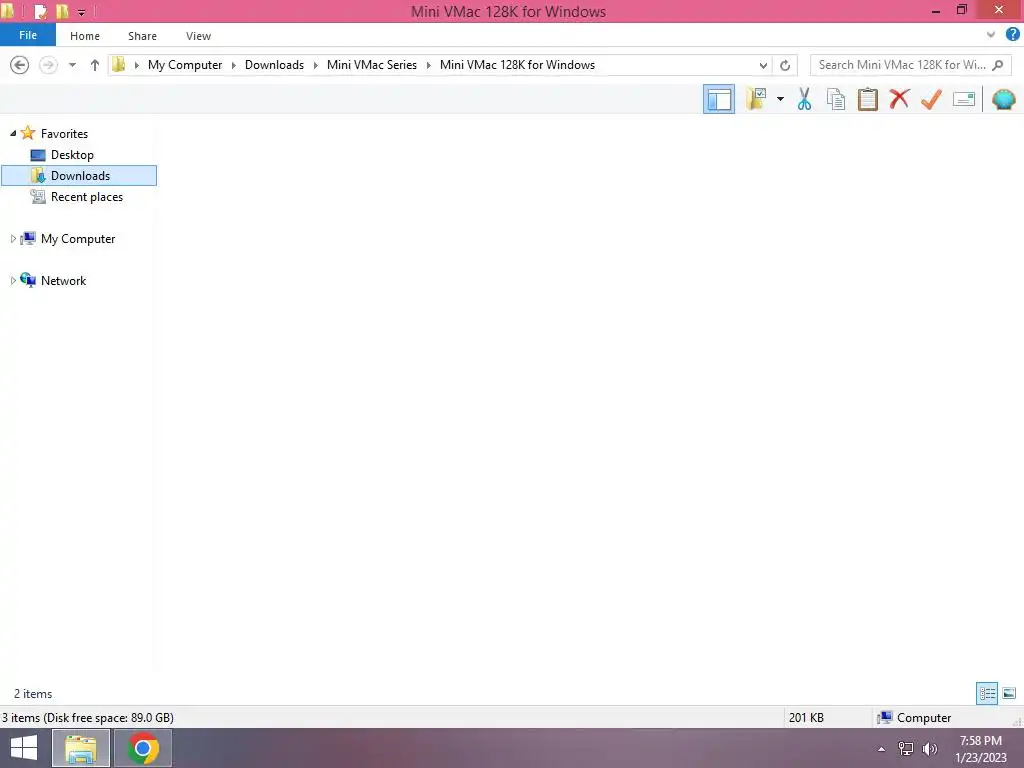
Task: Open the volume speaker tray icon
Action: [x=930, y=749]
